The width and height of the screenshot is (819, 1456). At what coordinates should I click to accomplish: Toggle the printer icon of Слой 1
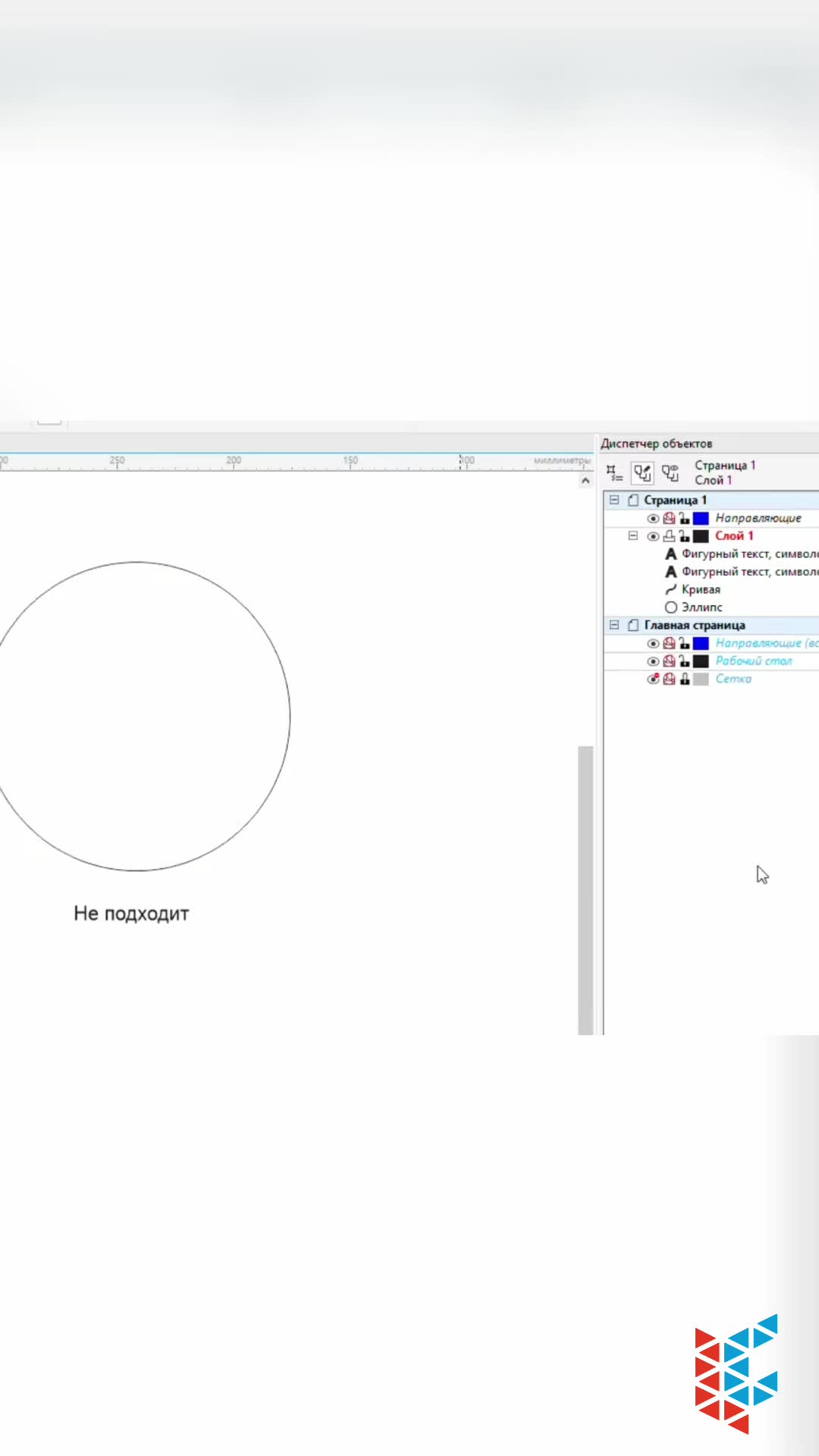coord(669,536)
